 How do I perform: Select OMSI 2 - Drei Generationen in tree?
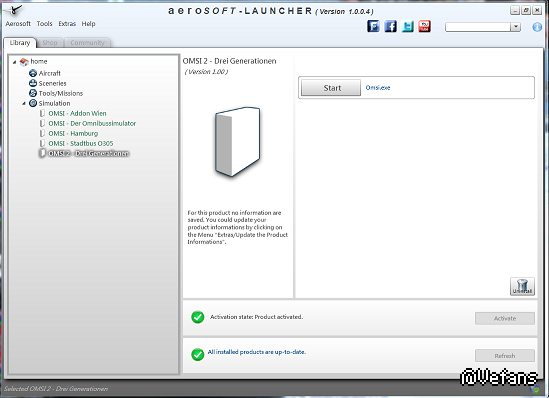click(89, 153)
